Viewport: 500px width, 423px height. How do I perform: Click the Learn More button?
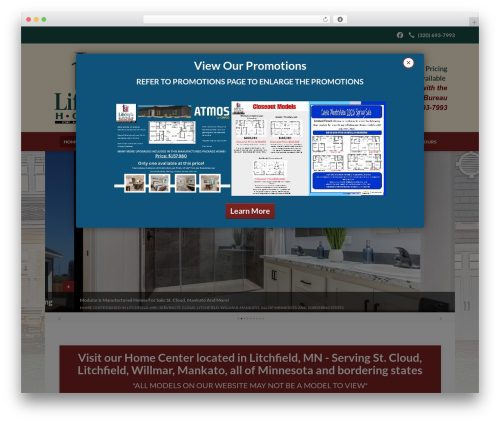coord(250,211)
